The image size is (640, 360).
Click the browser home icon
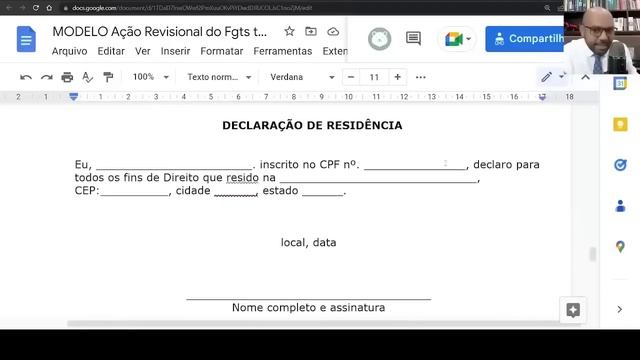[x=49, y=8]
